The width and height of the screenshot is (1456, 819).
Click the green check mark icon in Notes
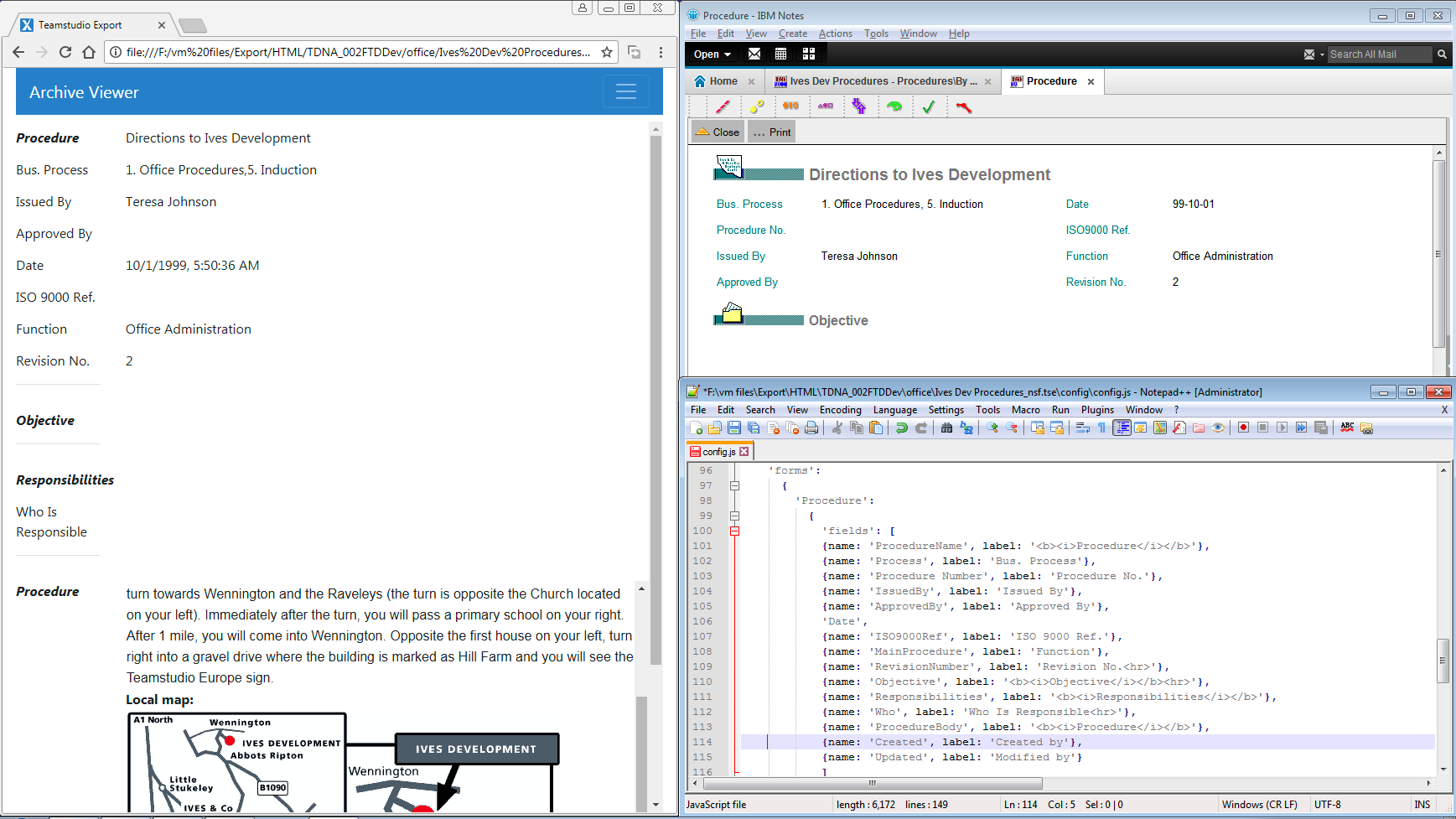point(928,106)
